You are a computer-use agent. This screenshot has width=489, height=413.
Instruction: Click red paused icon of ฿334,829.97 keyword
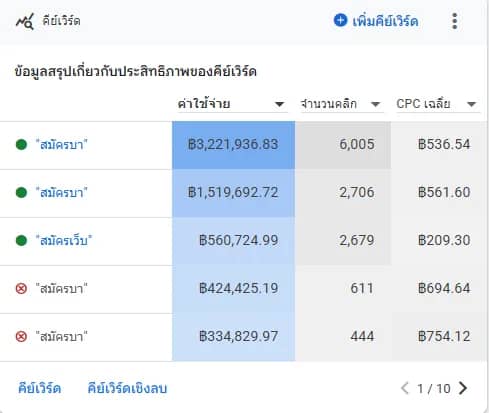(x=21, y=336)
